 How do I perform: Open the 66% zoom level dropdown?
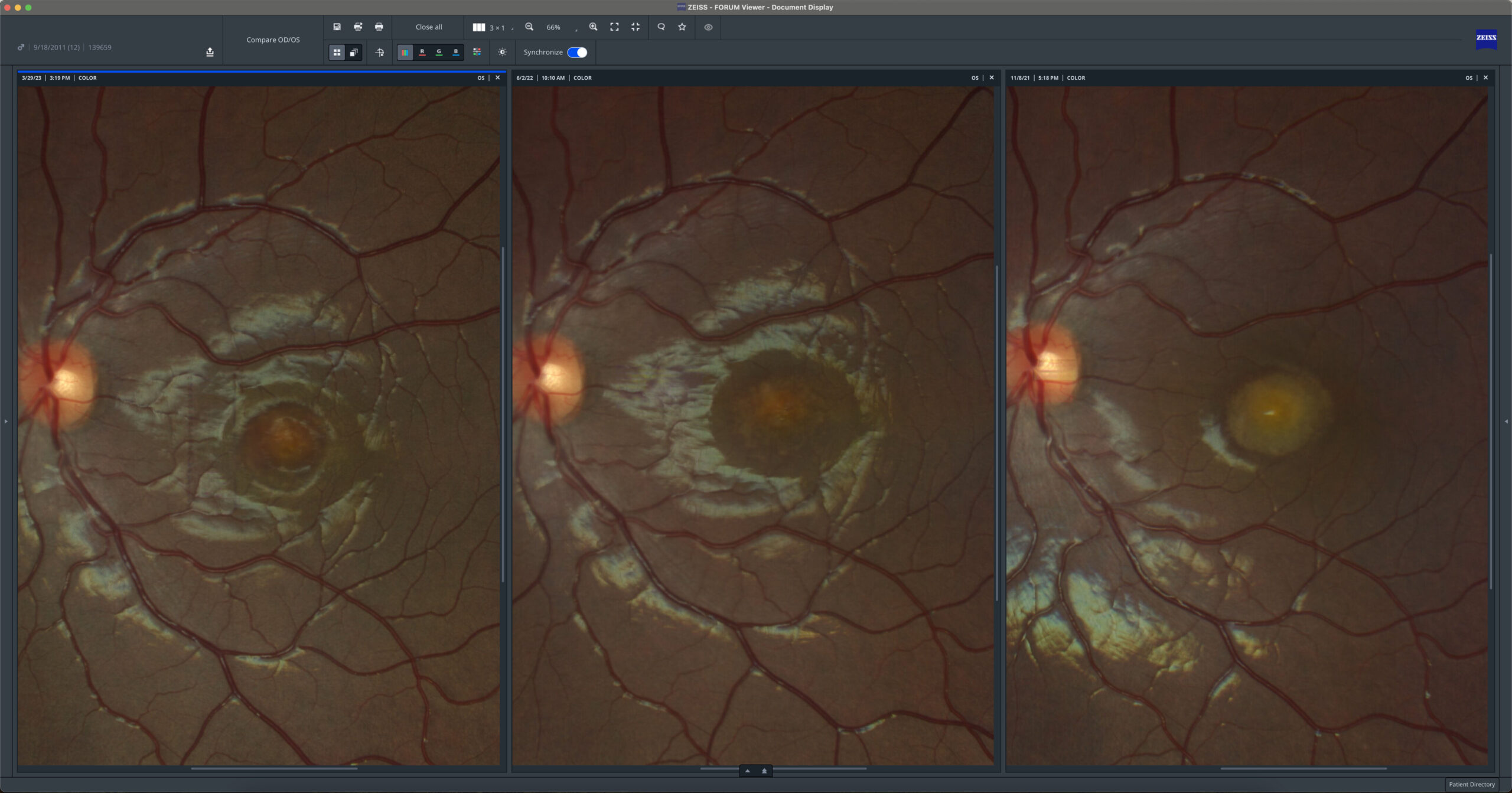tap(561, 27)
